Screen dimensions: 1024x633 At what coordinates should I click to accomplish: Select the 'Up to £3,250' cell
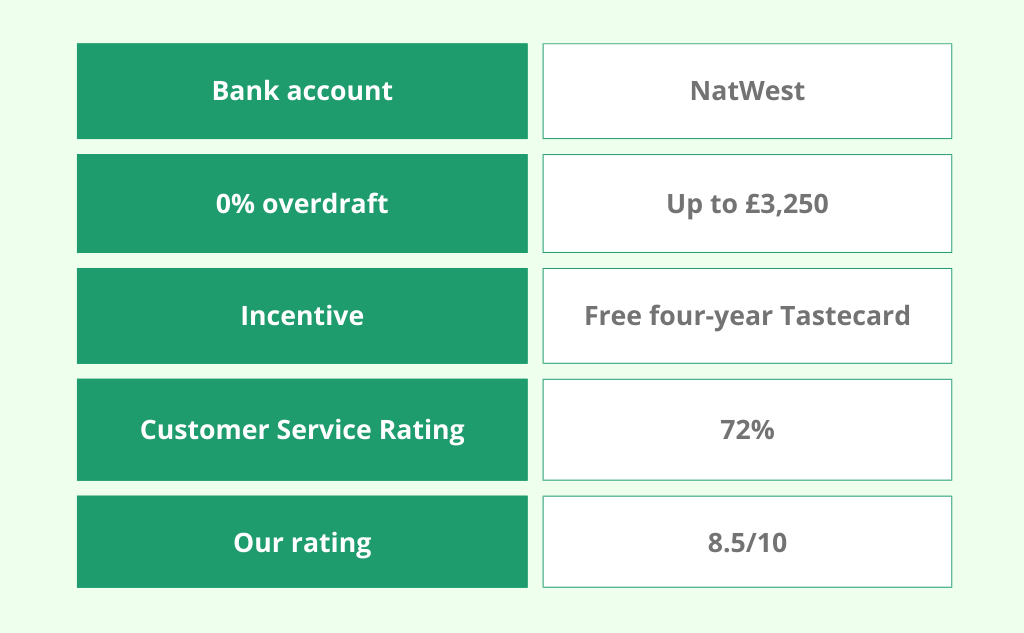747,204
